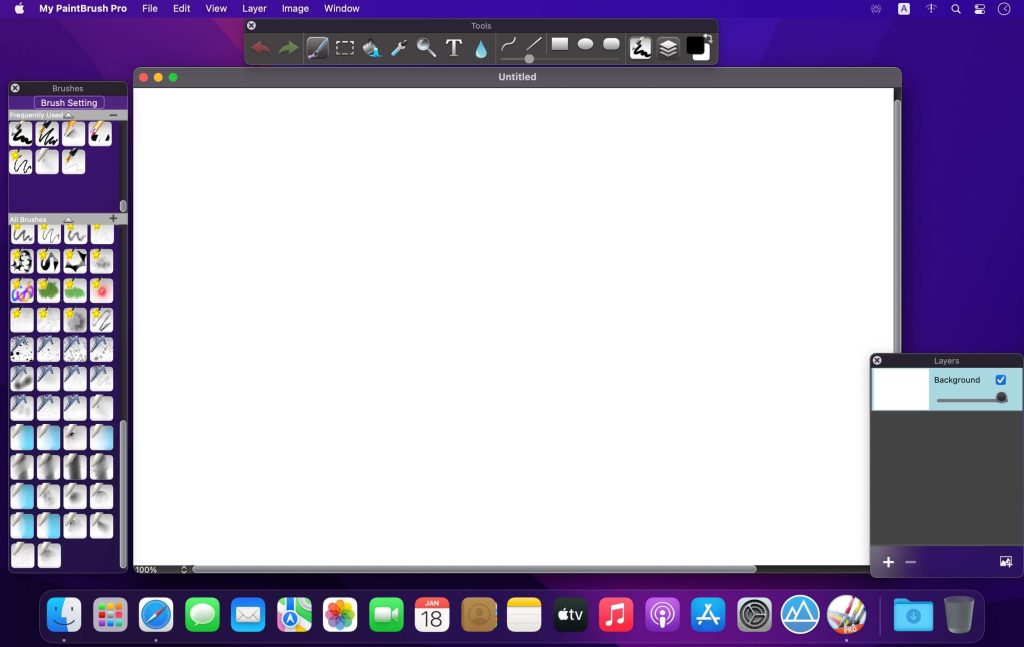Uncheck the Background layer visibility checkbox
This screenshot has height=647, width=1024.
coord(1000,380)
